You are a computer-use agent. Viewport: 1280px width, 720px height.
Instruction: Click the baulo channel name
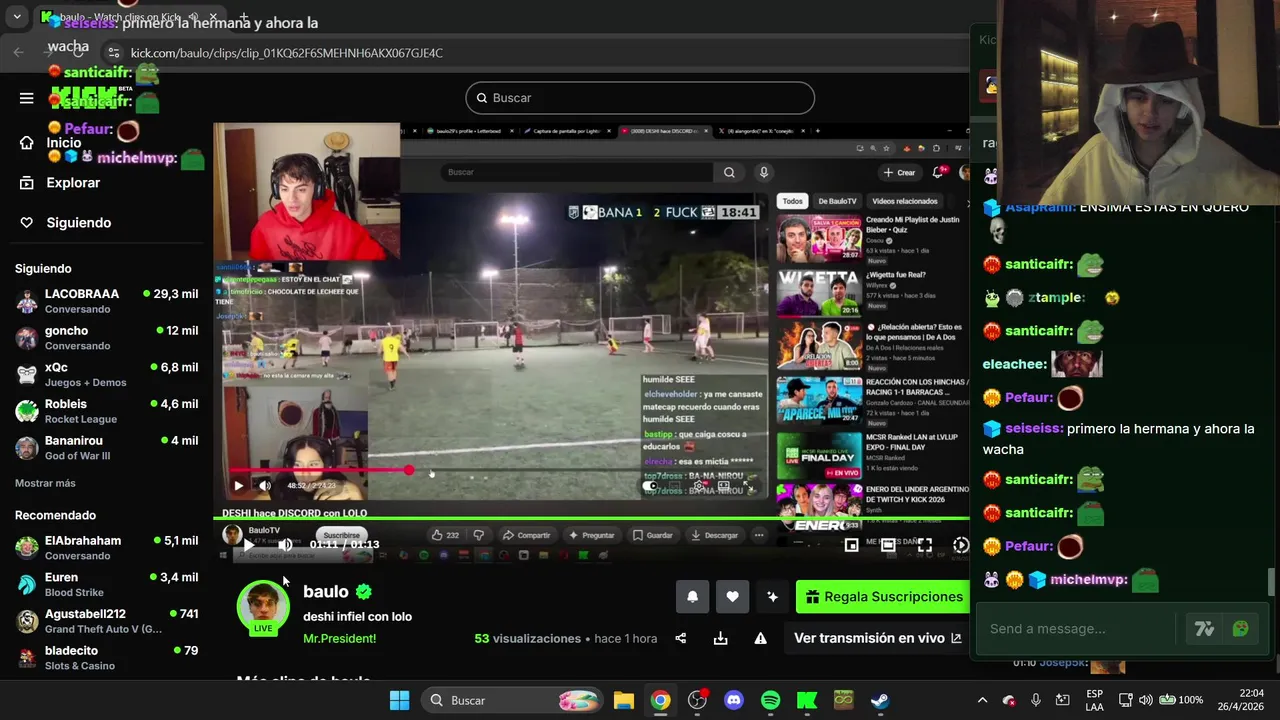pyautogui.click(x=326, y=592)
